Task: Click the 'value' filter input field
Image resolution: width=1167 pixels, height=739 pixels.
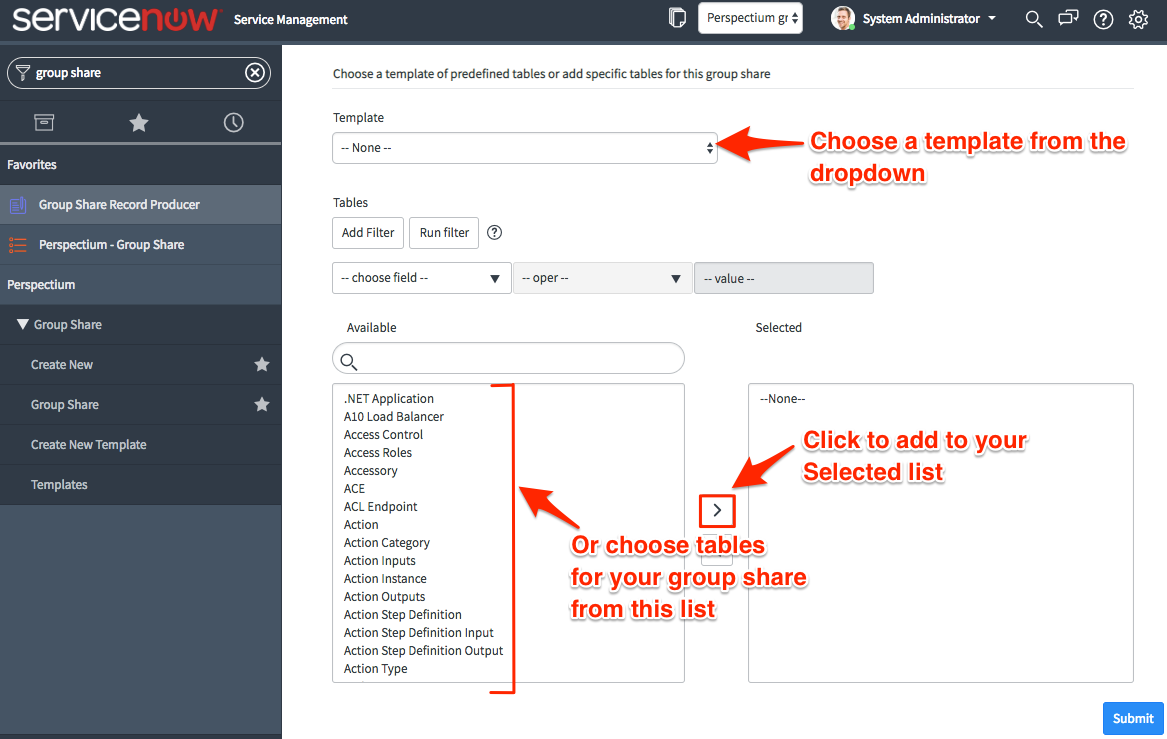Action: coord(784,278)
